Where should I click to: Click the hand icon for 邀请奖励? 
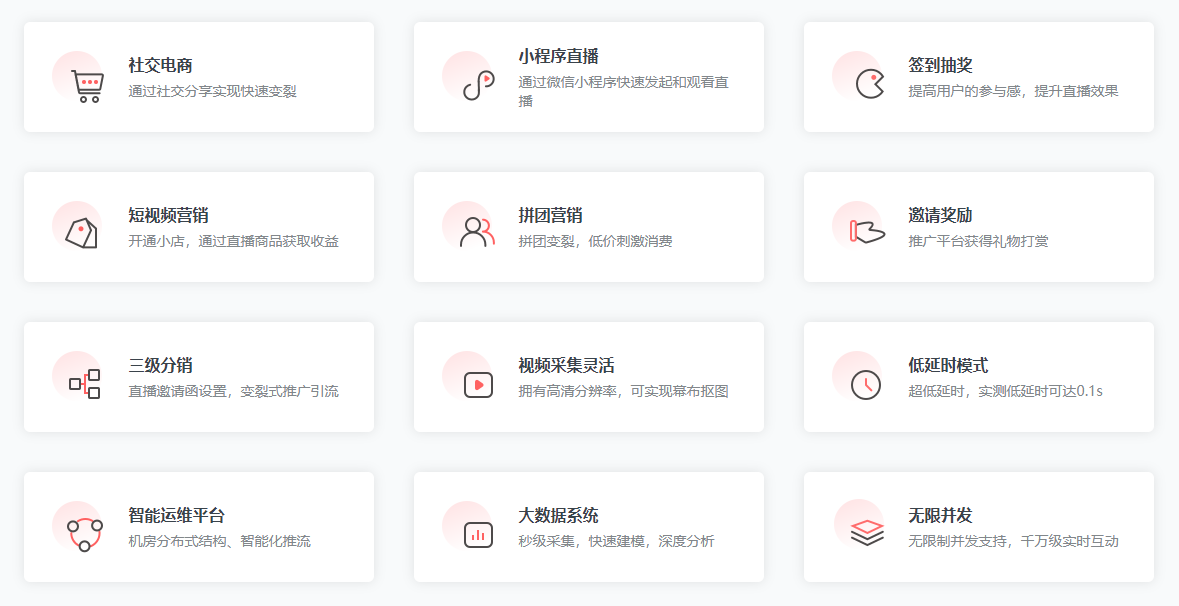click(x=867, y=231)
